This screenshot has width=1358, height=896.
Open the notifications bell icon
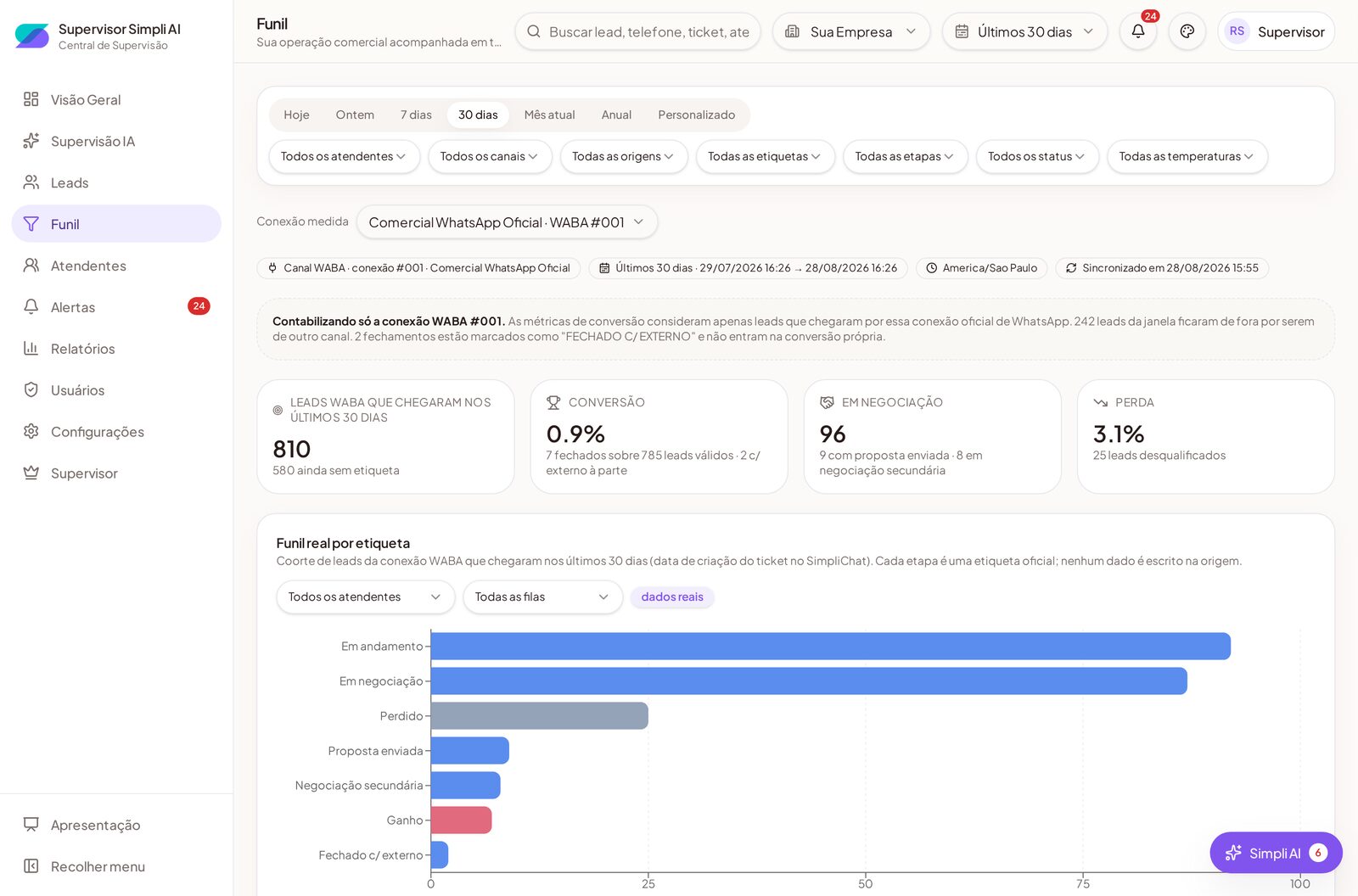[1137, 31]
